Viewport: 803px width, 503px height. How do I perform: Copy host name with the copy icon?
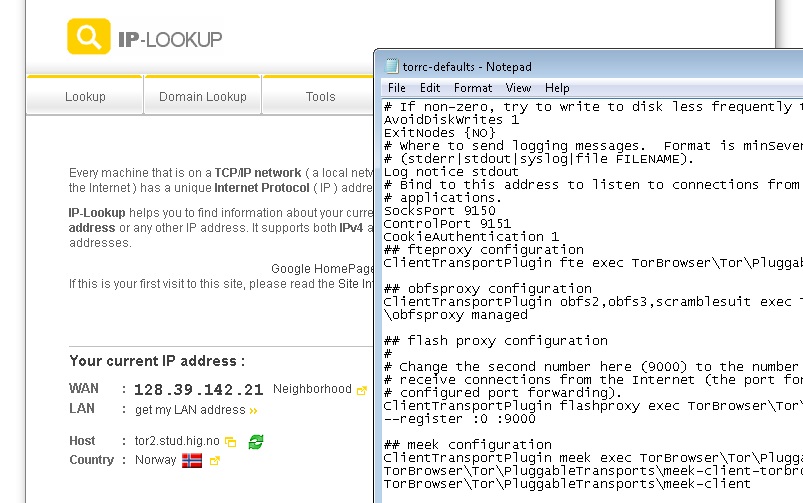231,442
